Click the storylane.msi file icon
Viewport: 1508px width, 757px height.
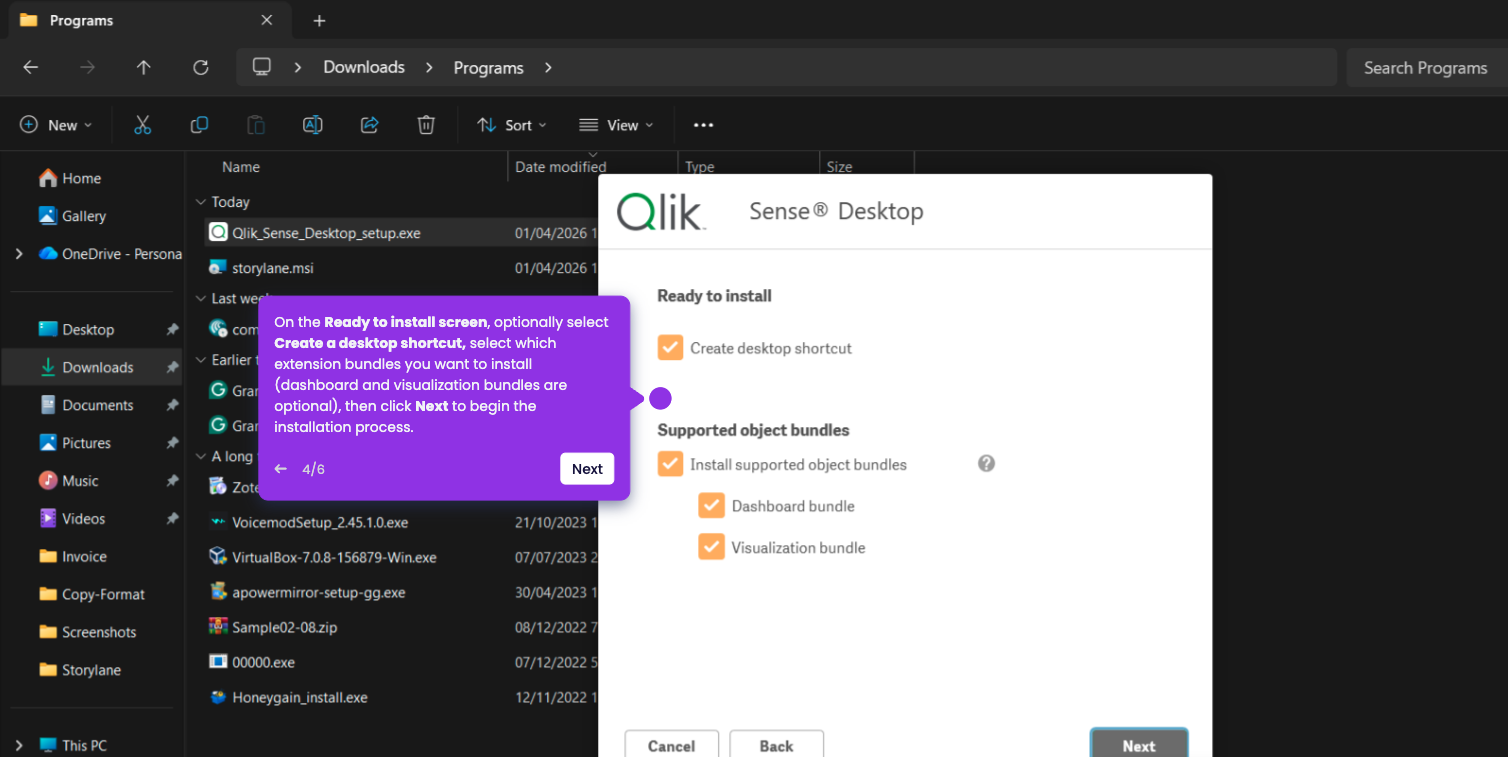[x=218, y=268]
